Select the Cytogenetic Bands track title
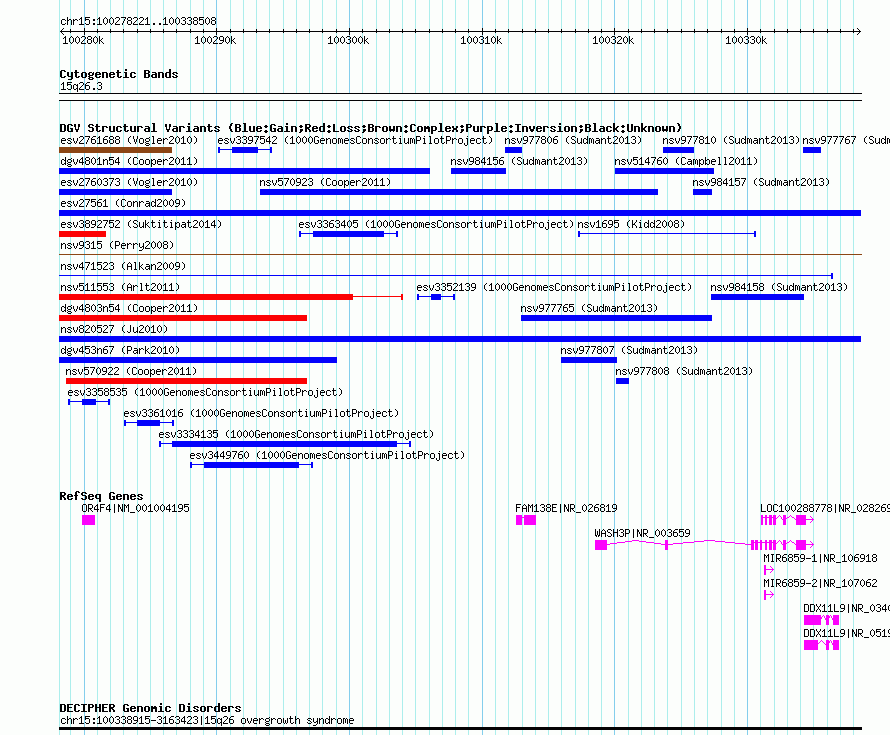The height and width of the screenshot is (735, 890). pos(119,74)
